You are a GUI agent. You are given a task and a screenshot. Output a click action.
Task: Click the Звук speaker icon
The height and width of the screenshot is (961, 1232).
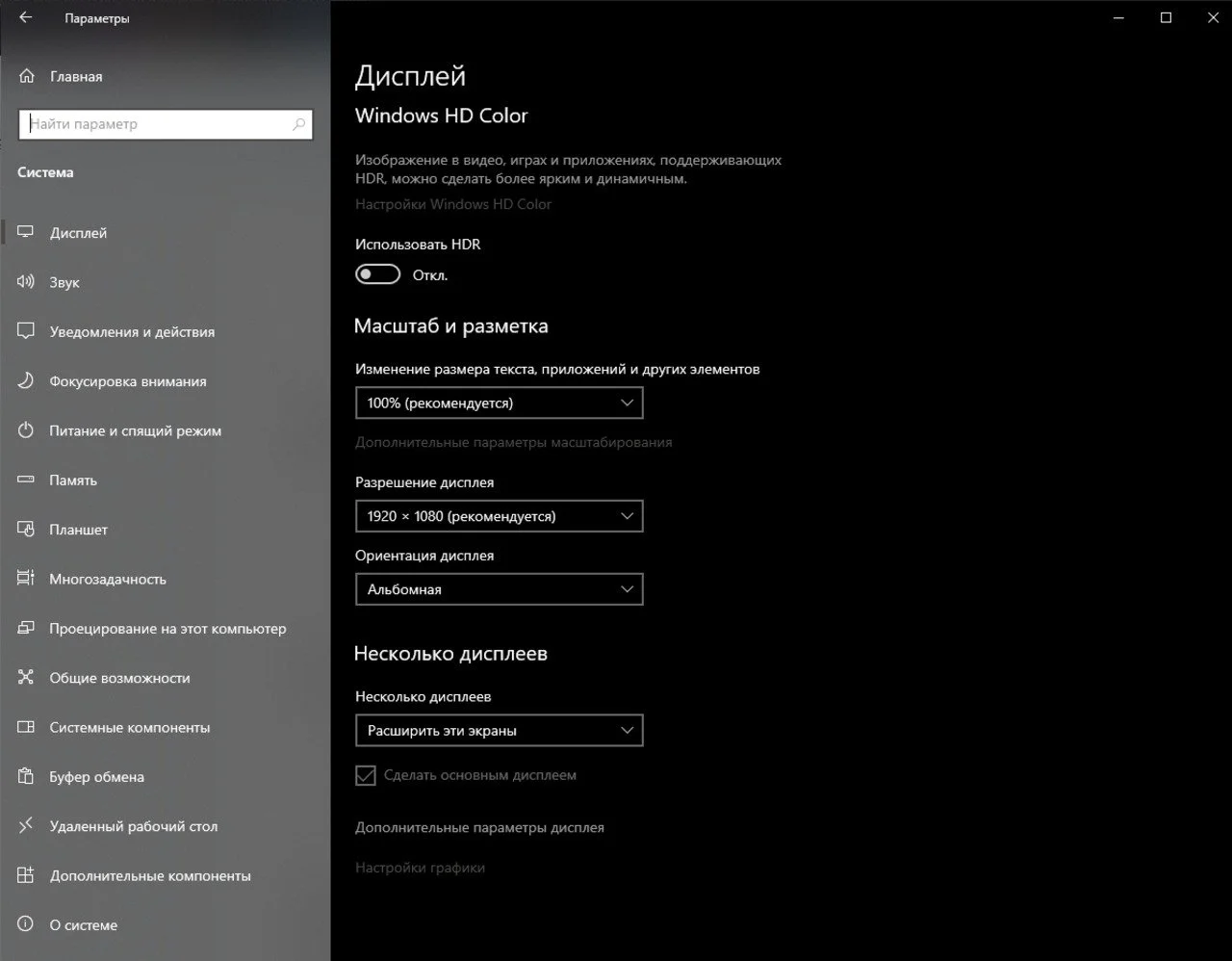click(x=26, y=282)
